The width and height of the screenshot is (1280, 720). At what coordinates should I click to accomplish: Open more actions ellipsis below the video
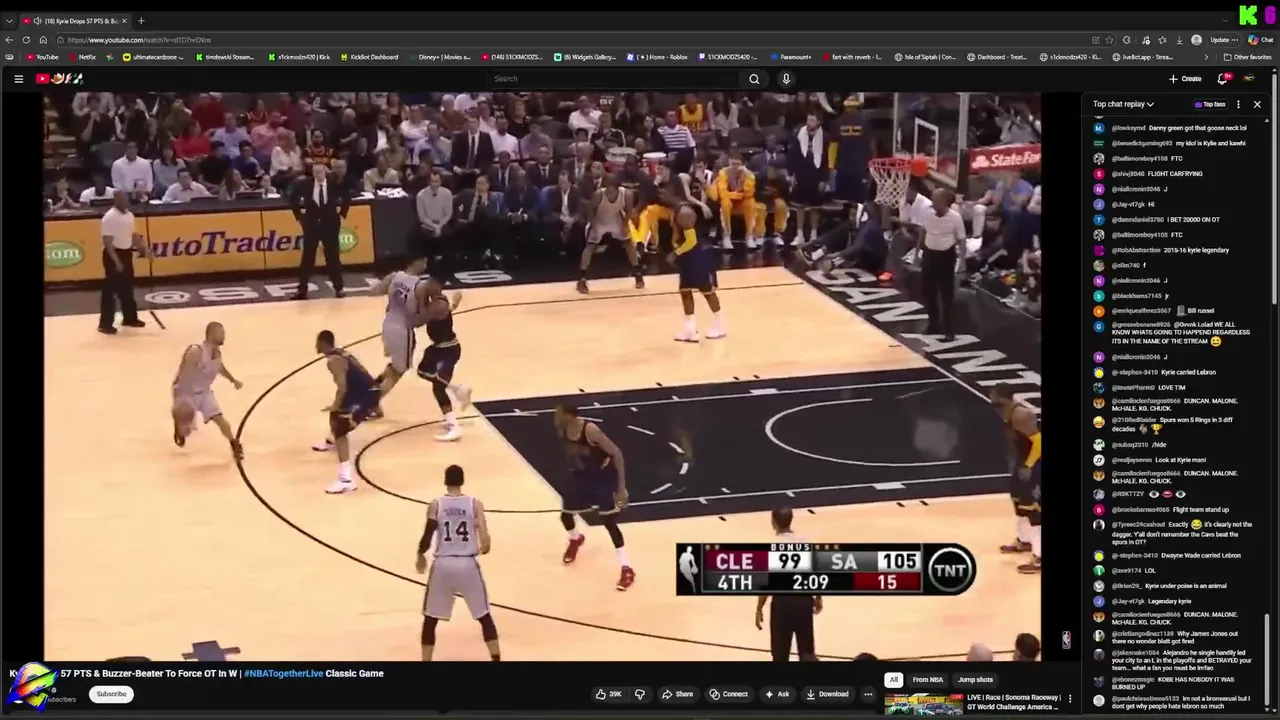coord(868,694)
